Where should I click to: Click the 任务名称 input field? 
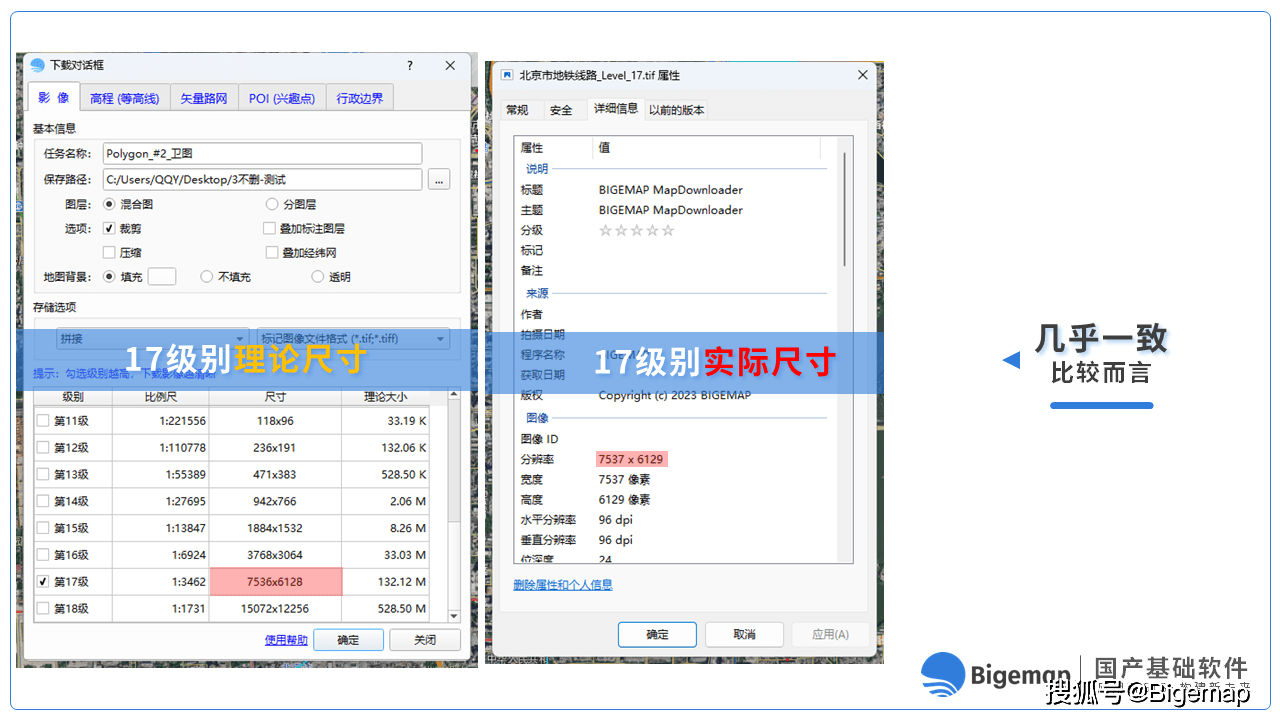(262, 154)
